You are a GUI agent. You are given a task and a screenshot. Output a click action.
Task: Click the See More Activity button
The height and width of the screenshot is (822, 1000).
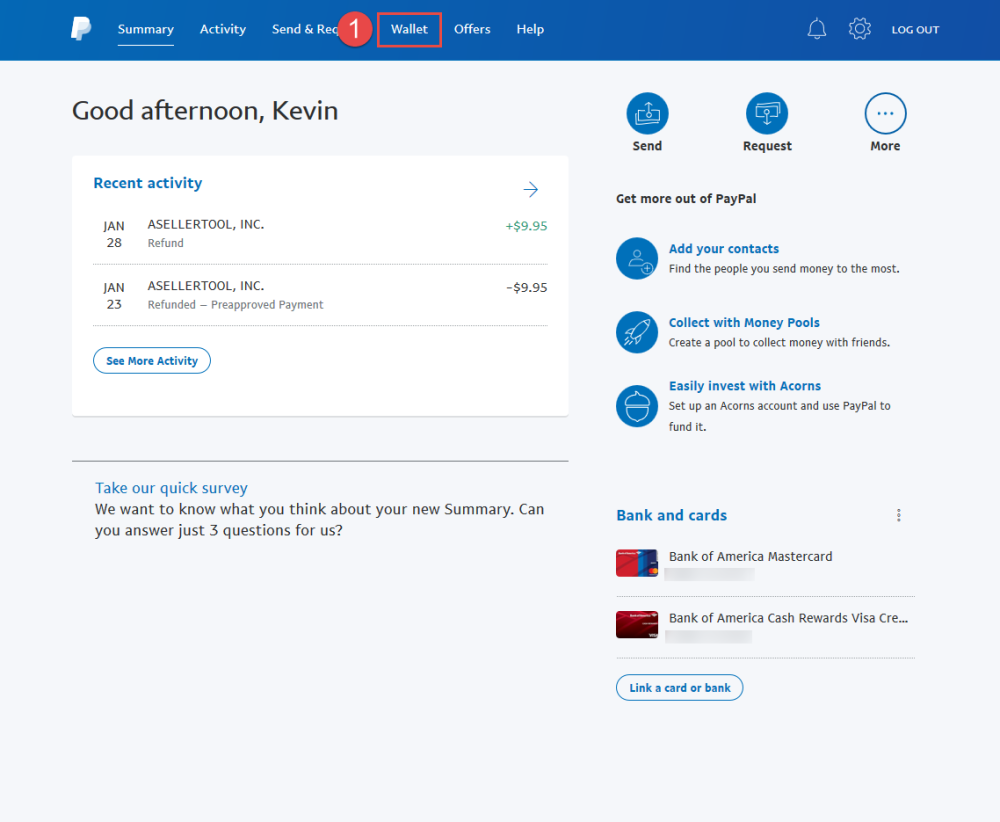coord(152,361)
